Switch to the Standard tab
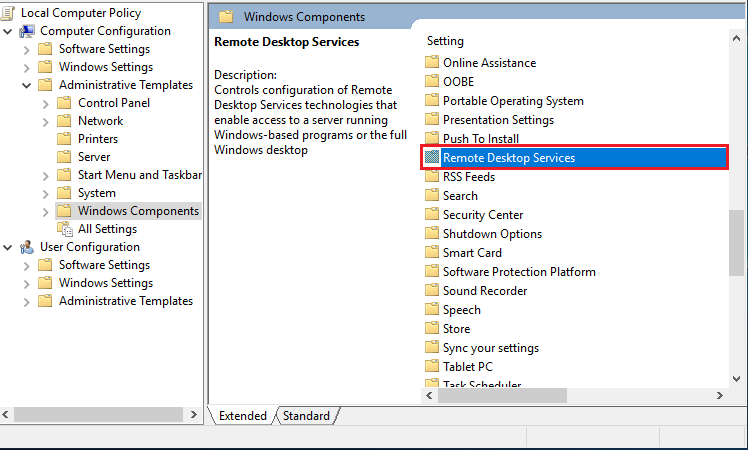748x450 pixels. coord(306,416)
